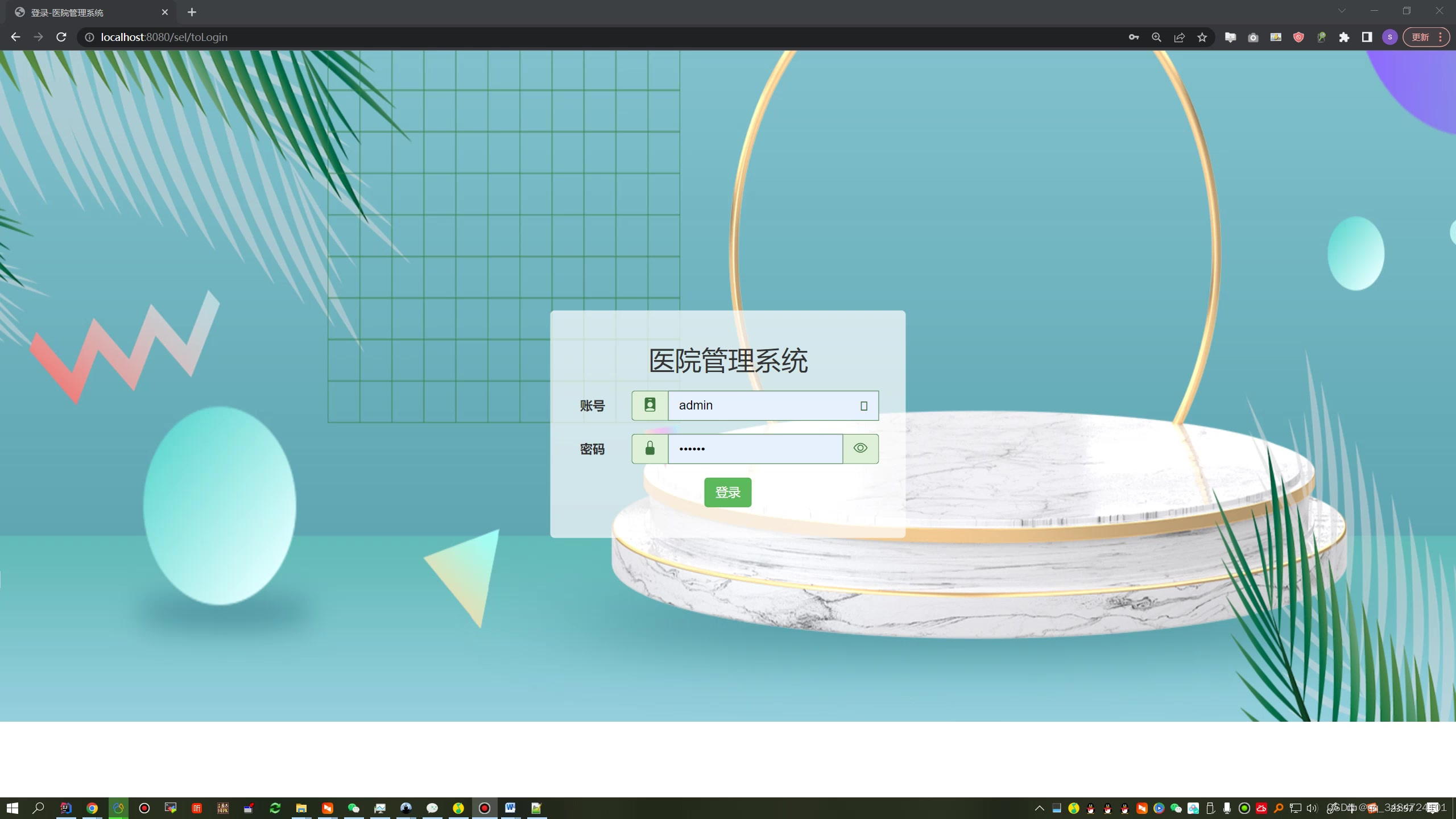Open IntelliJ IDEA from the taskbar
Screen dimensions: 1456x819
(x=66, y=808)
